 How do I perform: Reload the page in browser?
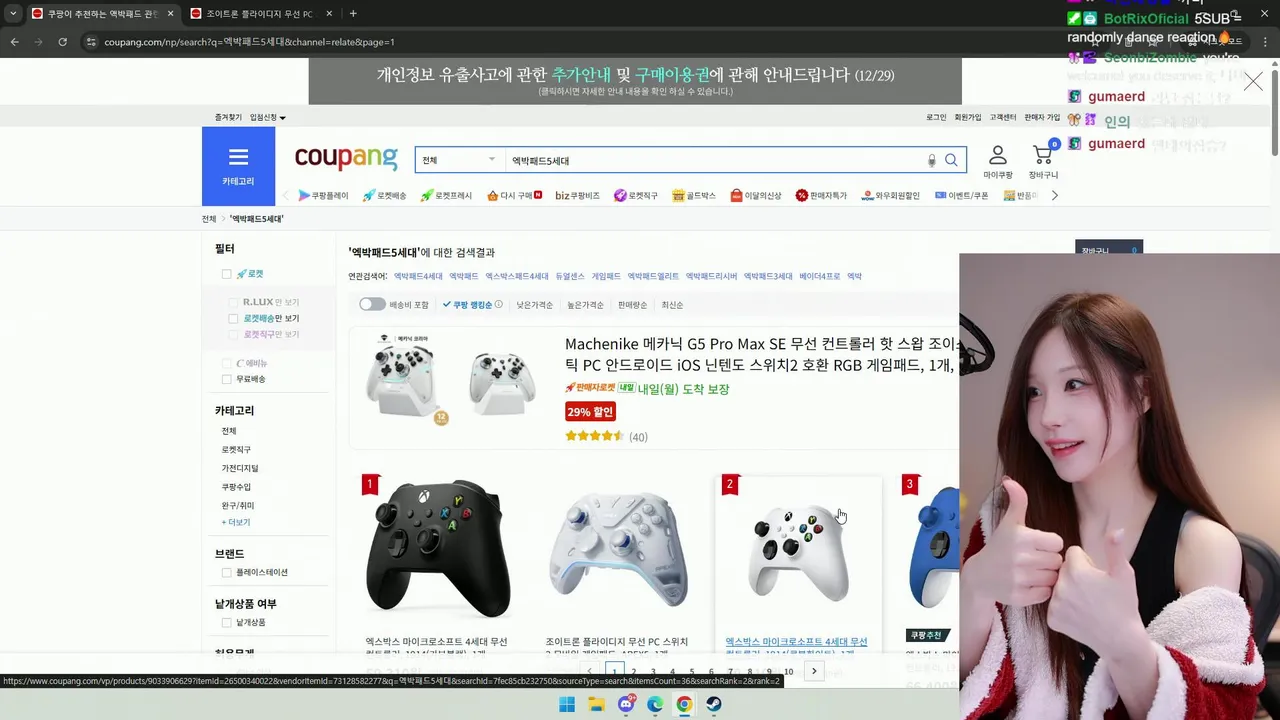tap(62, 42)
